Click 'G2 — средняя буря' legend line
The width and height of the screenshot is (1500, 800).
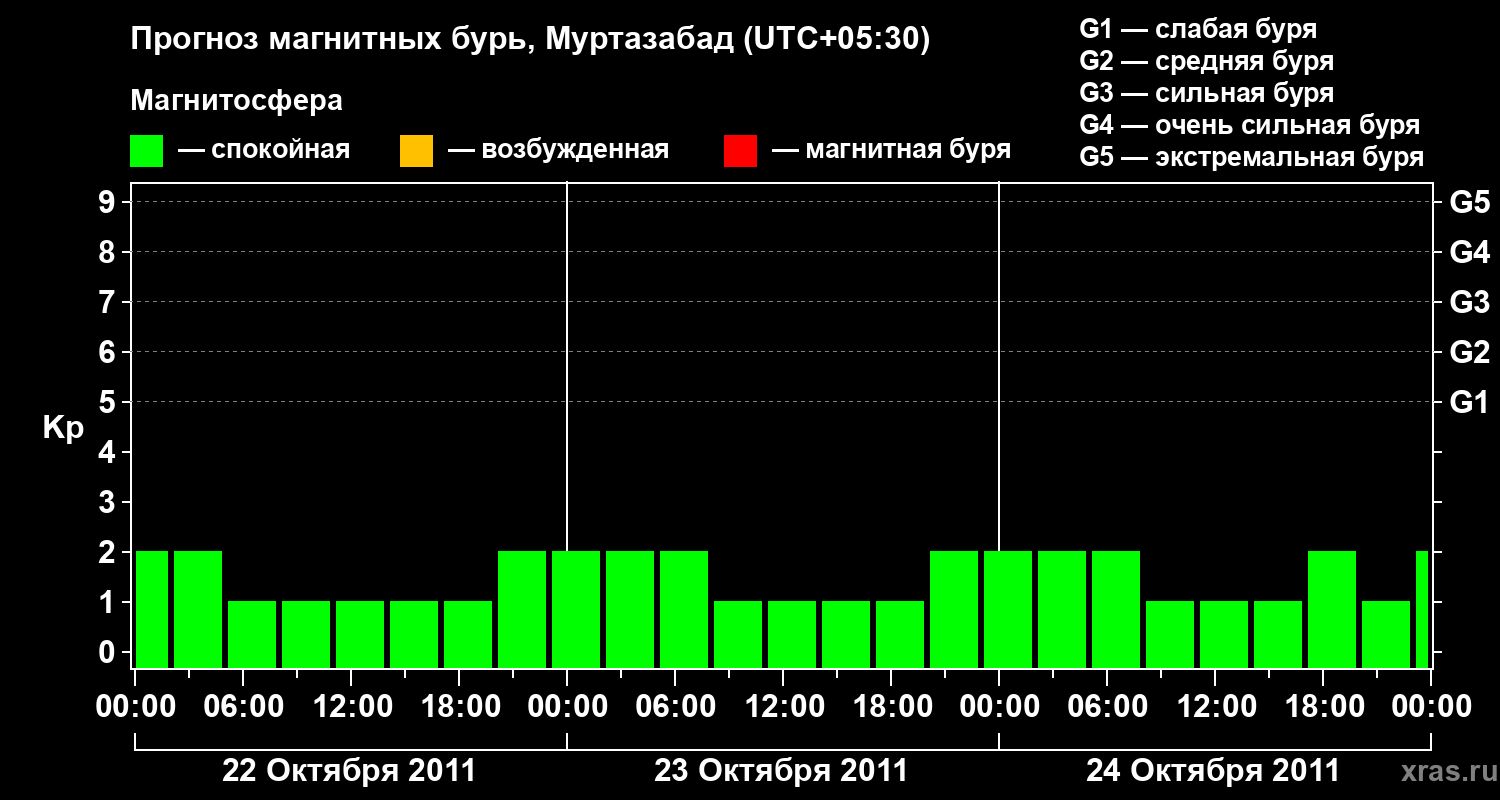pyautogui.click(x=1206, y=61)
